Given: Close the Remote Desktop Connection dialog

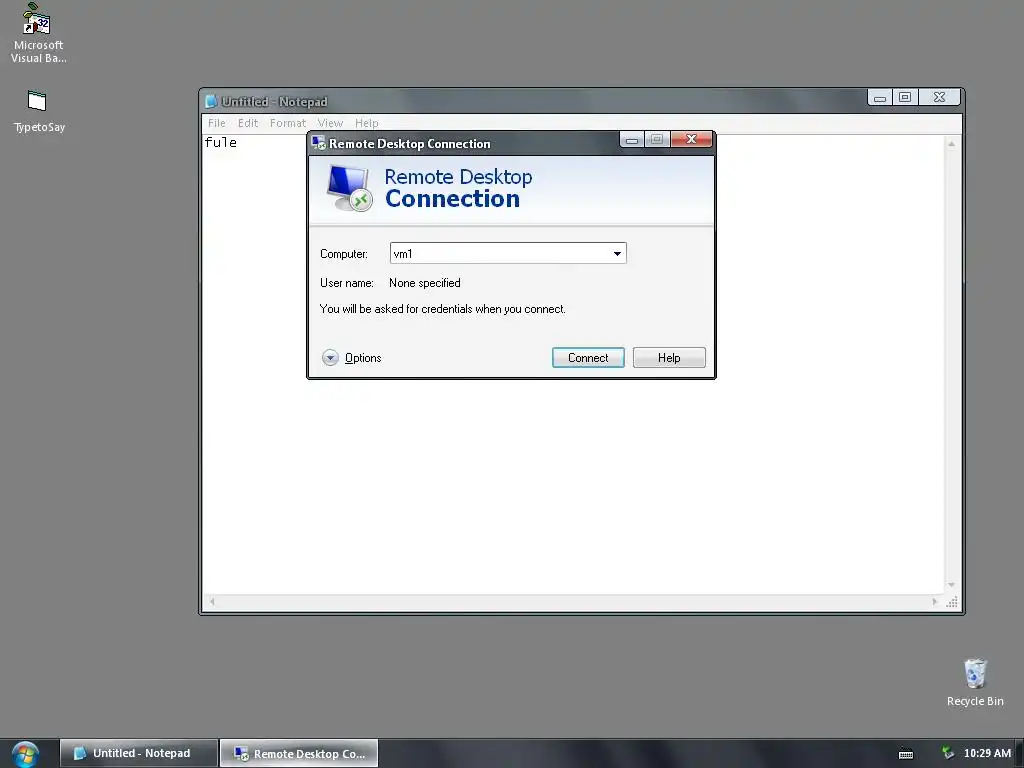Looking at the screenshot, I should click(691, 139).
